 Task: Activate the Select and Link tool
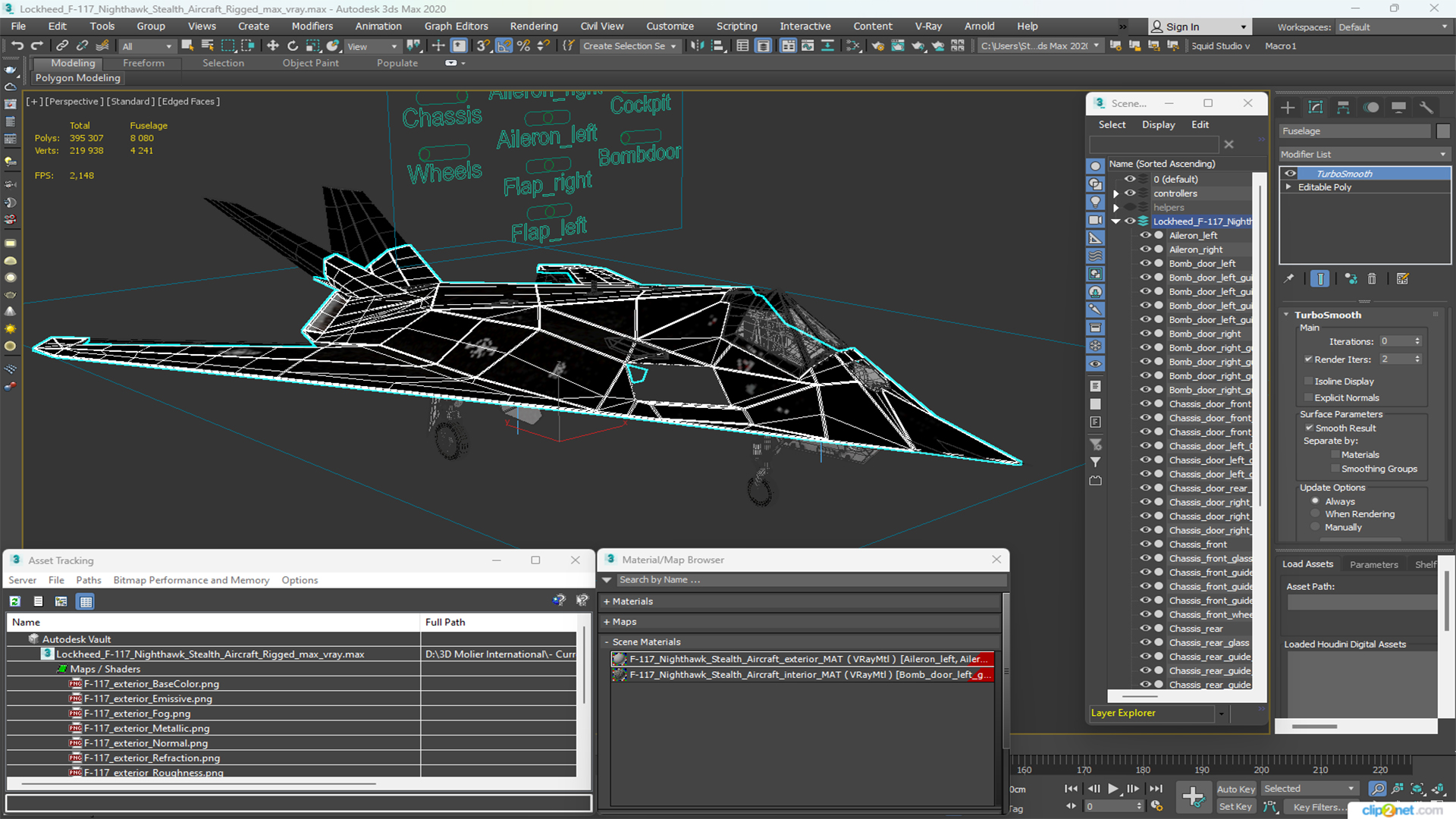pyautogui.click(x=63, y=46)
